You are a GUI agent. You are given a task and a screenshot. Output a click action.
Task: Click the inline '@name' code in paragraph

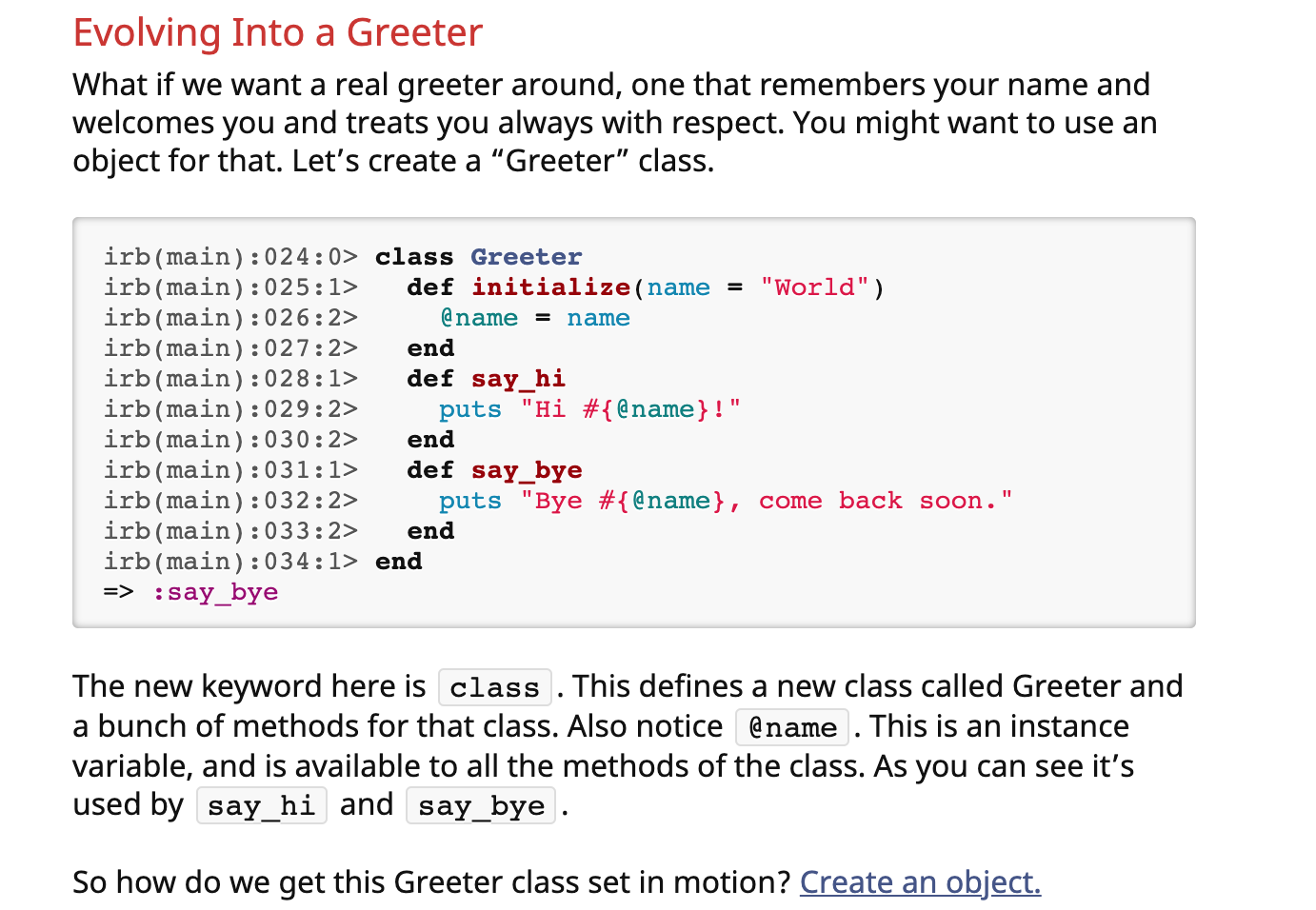(792, 727)
